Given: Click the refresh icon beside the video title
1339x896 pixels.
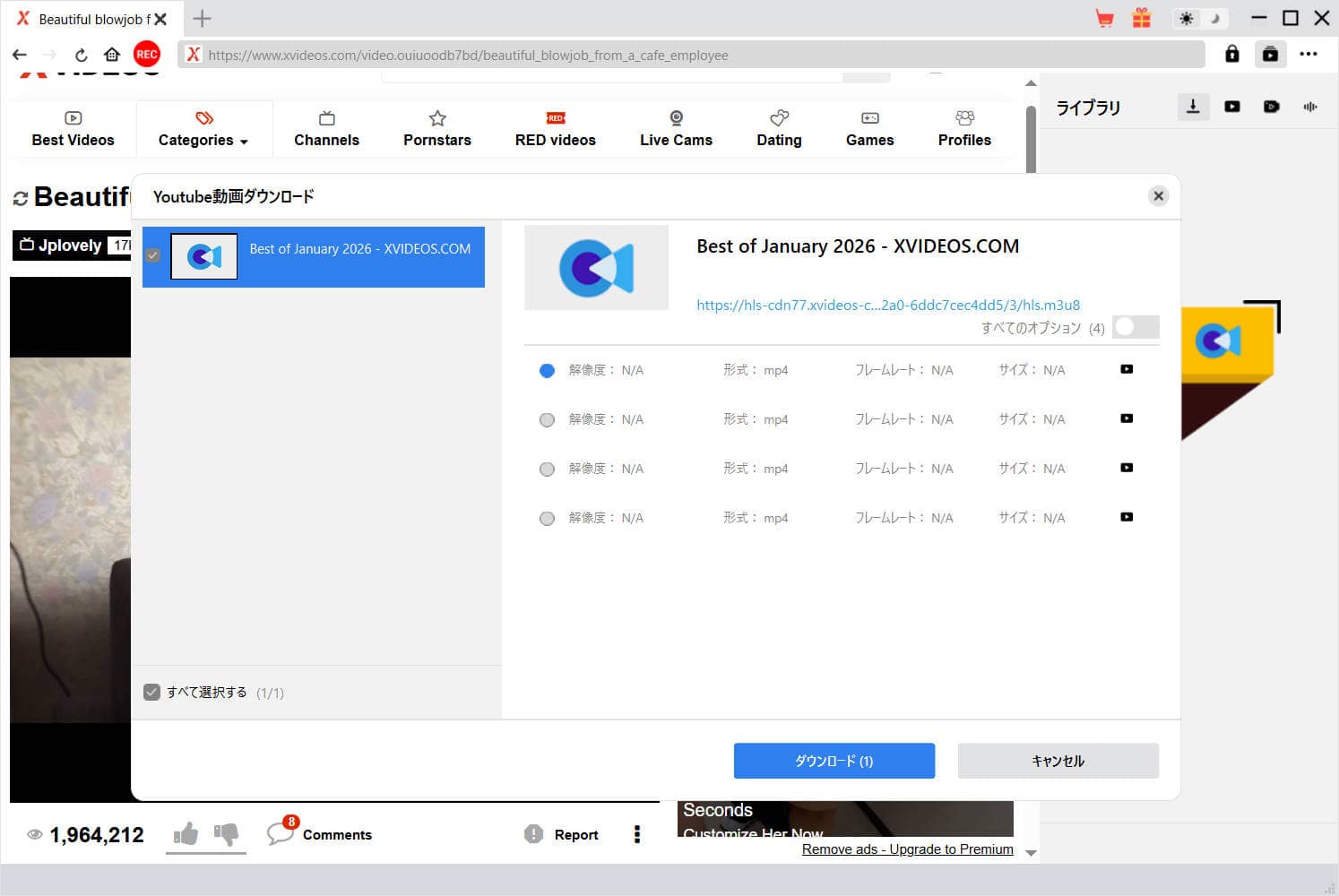Looking at the screenshot, I should click(21, 198).
